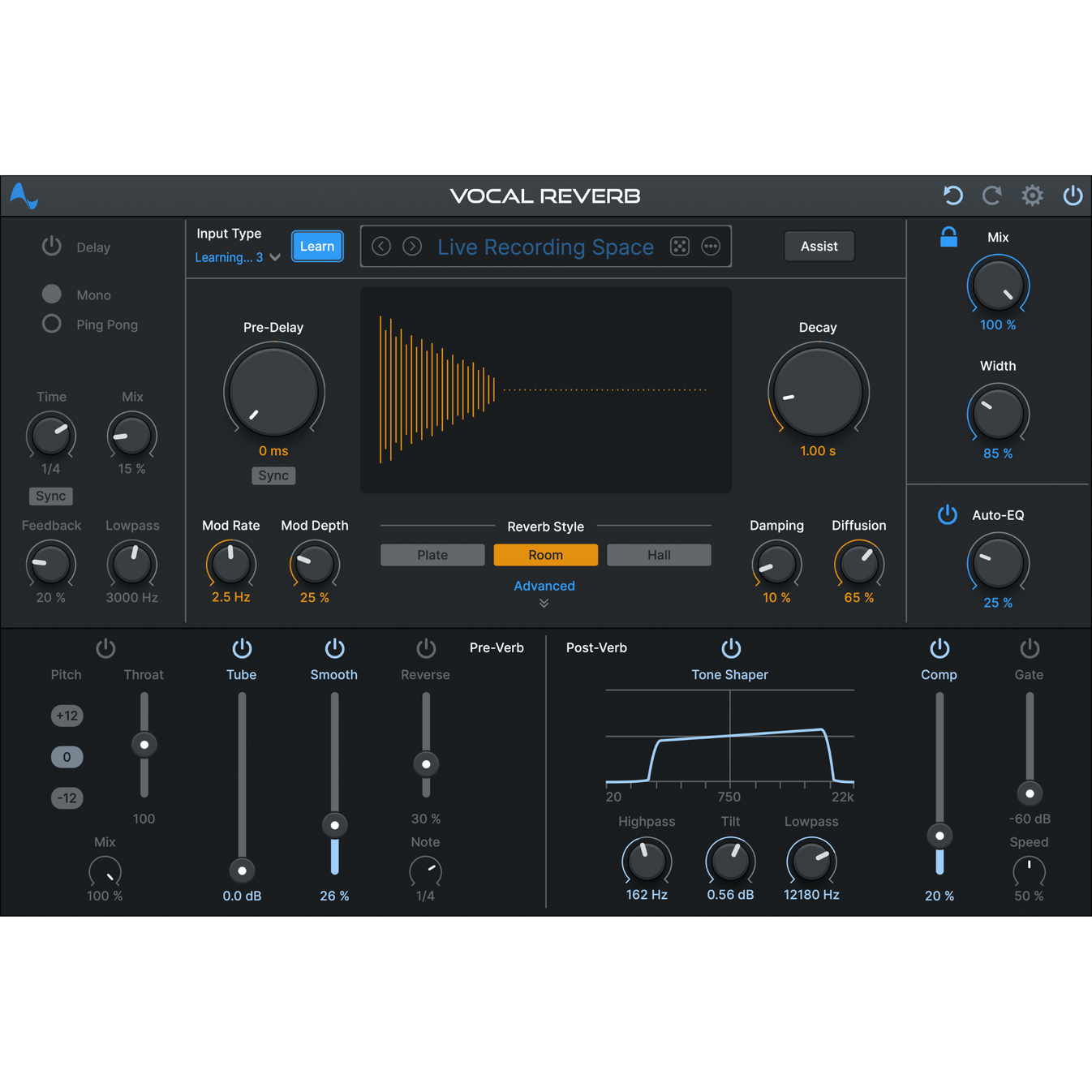The width and height of the screenshot is (1092, 1092).
Task: Open the plugin settings gear
Action: pyautogui.click(x=1032, y=196)
